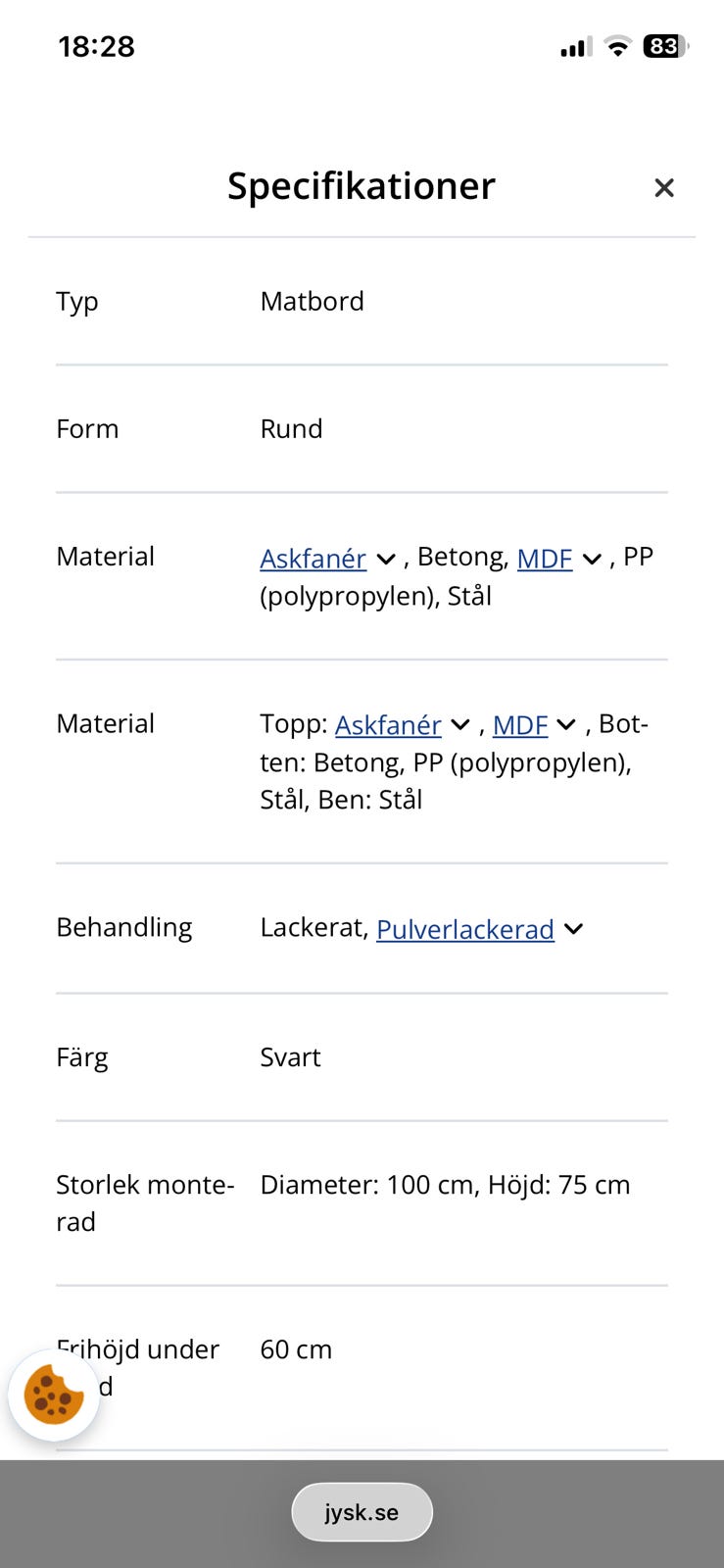724x1568 pixels.
Task: Tap the 18:28 clock in status bar
Action: coord(96,46)
